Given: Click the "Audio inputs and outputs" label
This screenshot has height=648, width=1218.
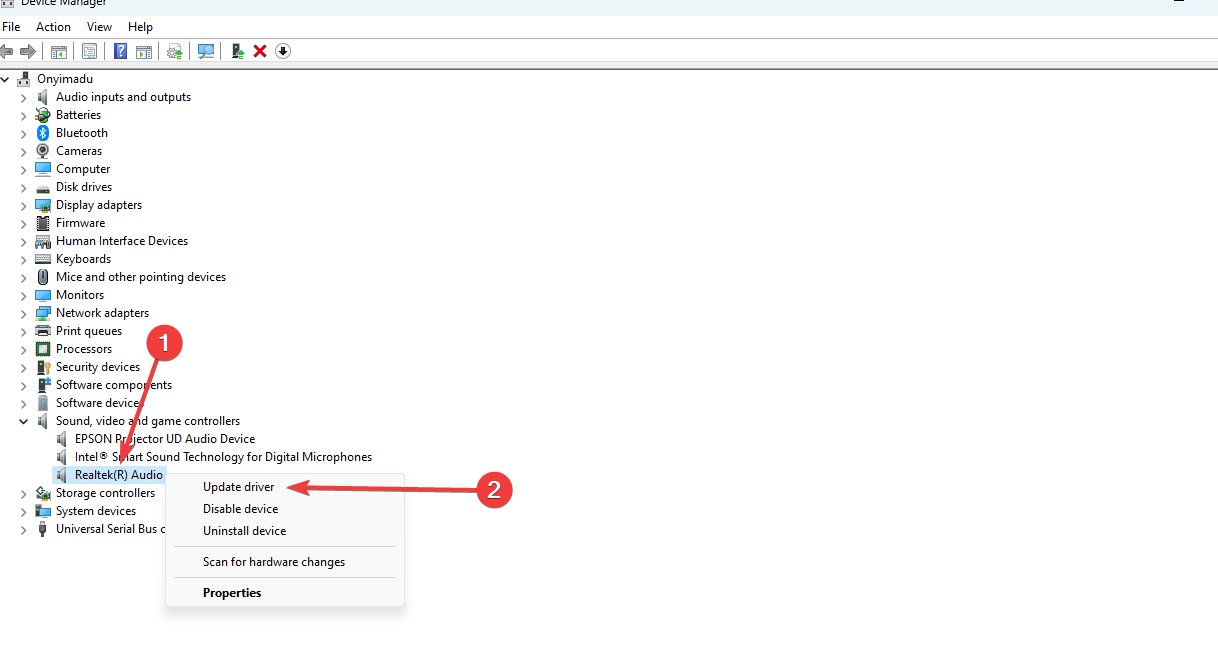Looking at the screenshot, I should (123, 97).
